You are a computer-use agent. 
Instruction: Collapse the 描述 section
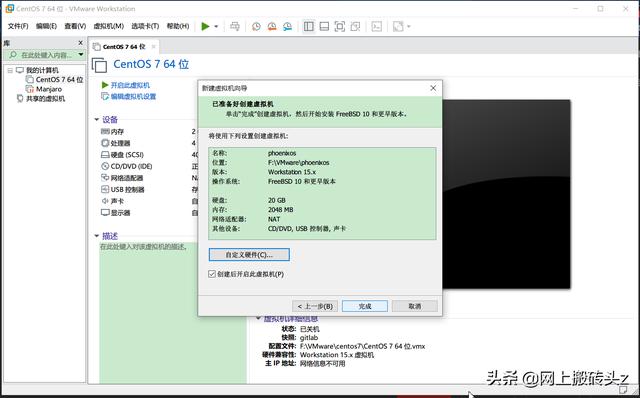(97, 236)
